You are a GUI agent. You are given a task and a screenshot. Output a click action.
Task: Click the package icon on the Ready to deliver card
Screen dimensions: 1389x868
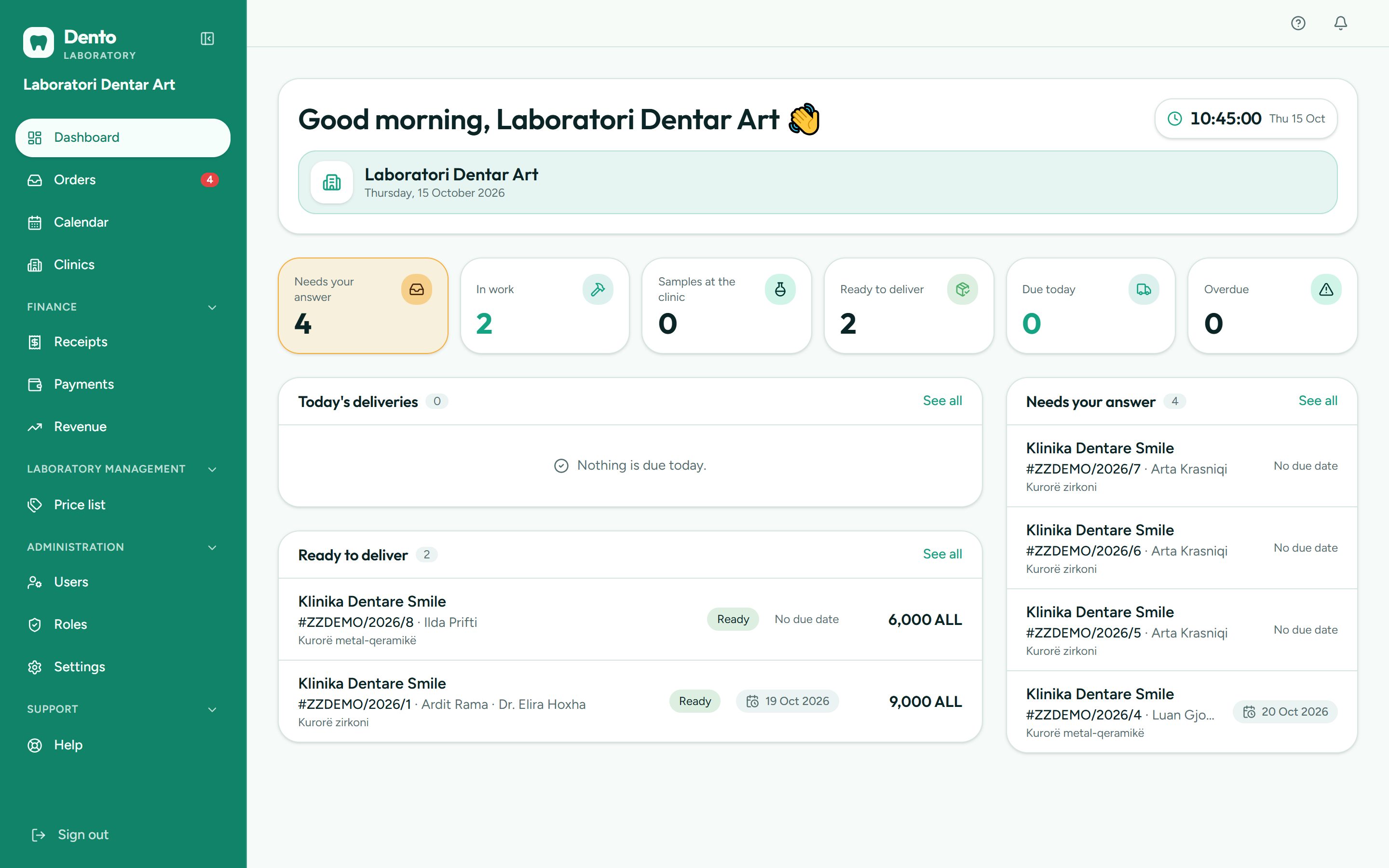(963, 289)
